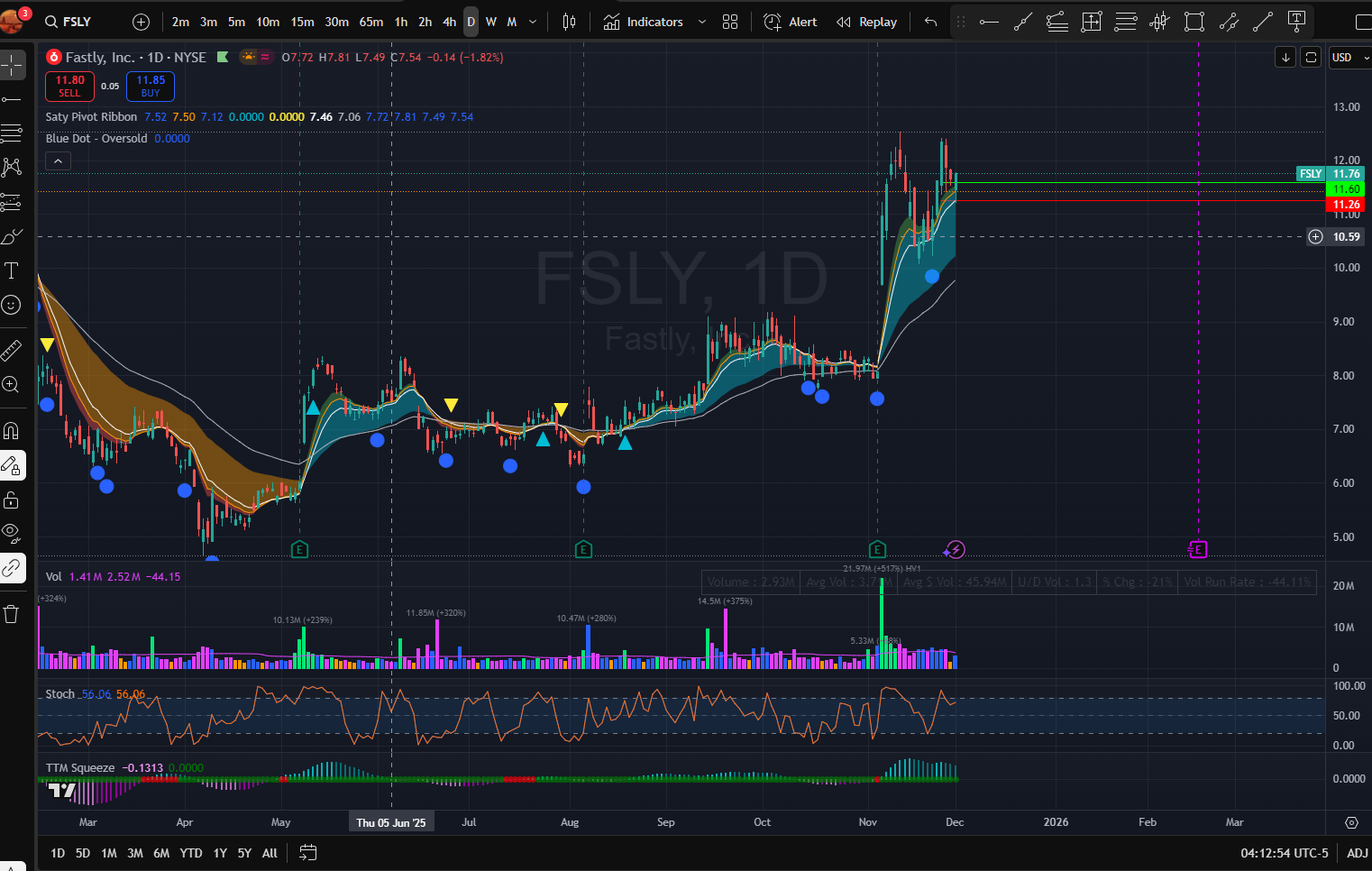
Task: Grab the favorites toolbar handle dots
Action: 960,22
